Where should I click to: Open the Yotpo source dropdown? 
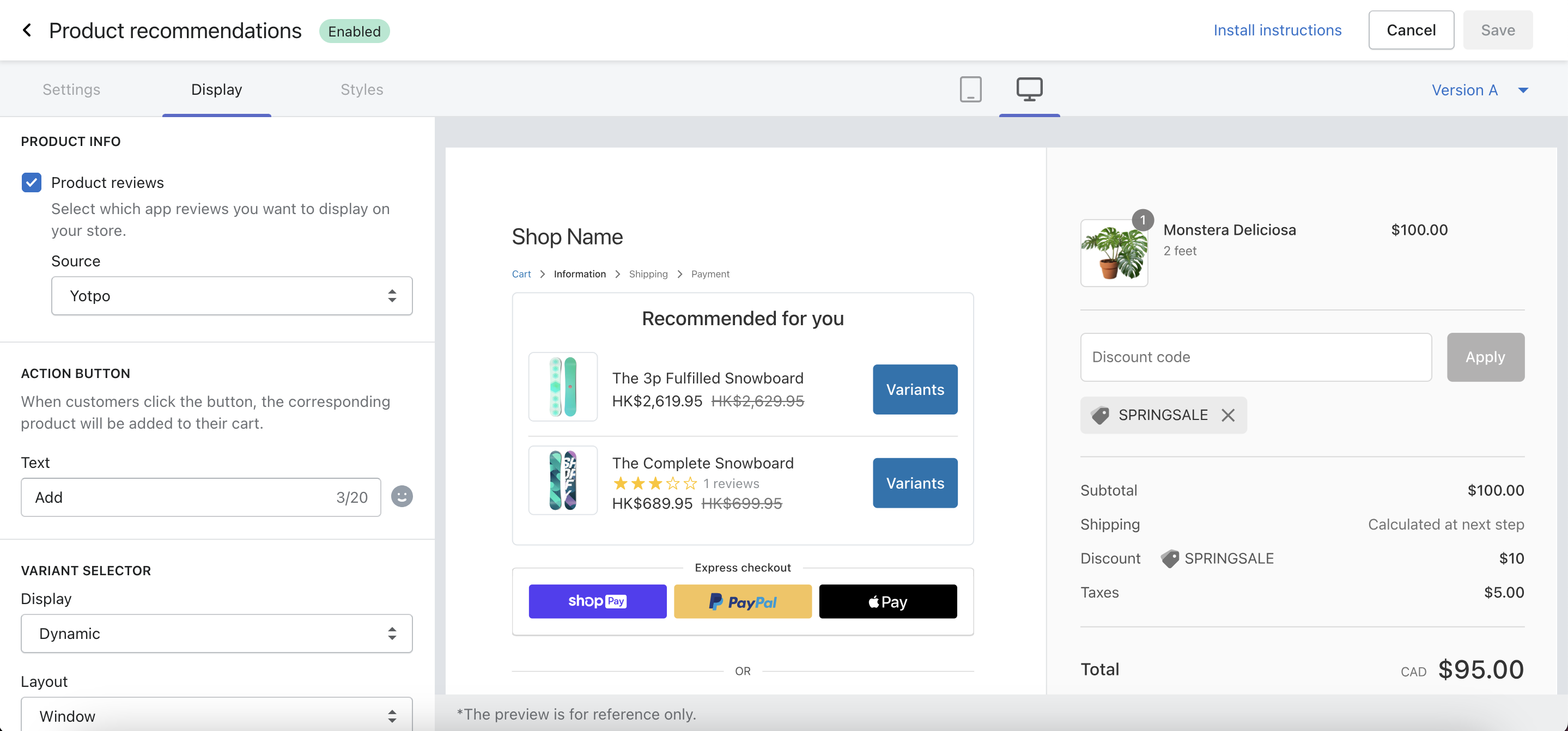(x=232, y=296)
